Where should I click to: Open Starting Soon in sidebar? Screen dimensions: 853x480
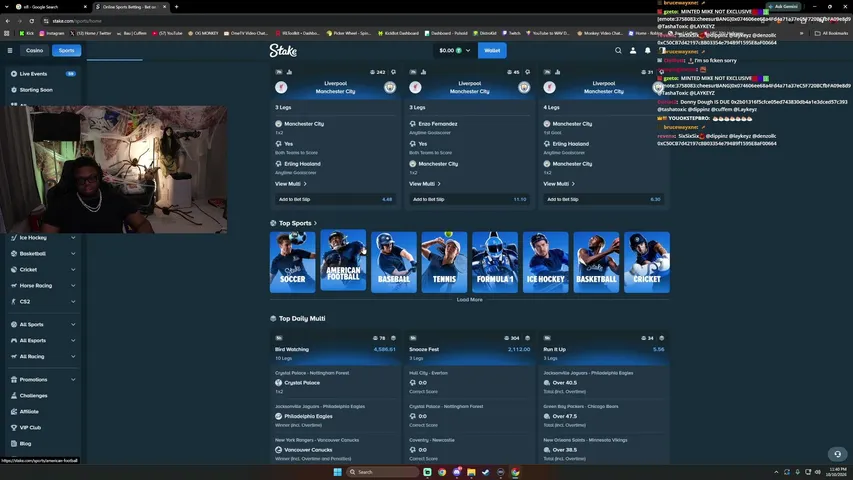pyautogui.click(x=43, y=90)
